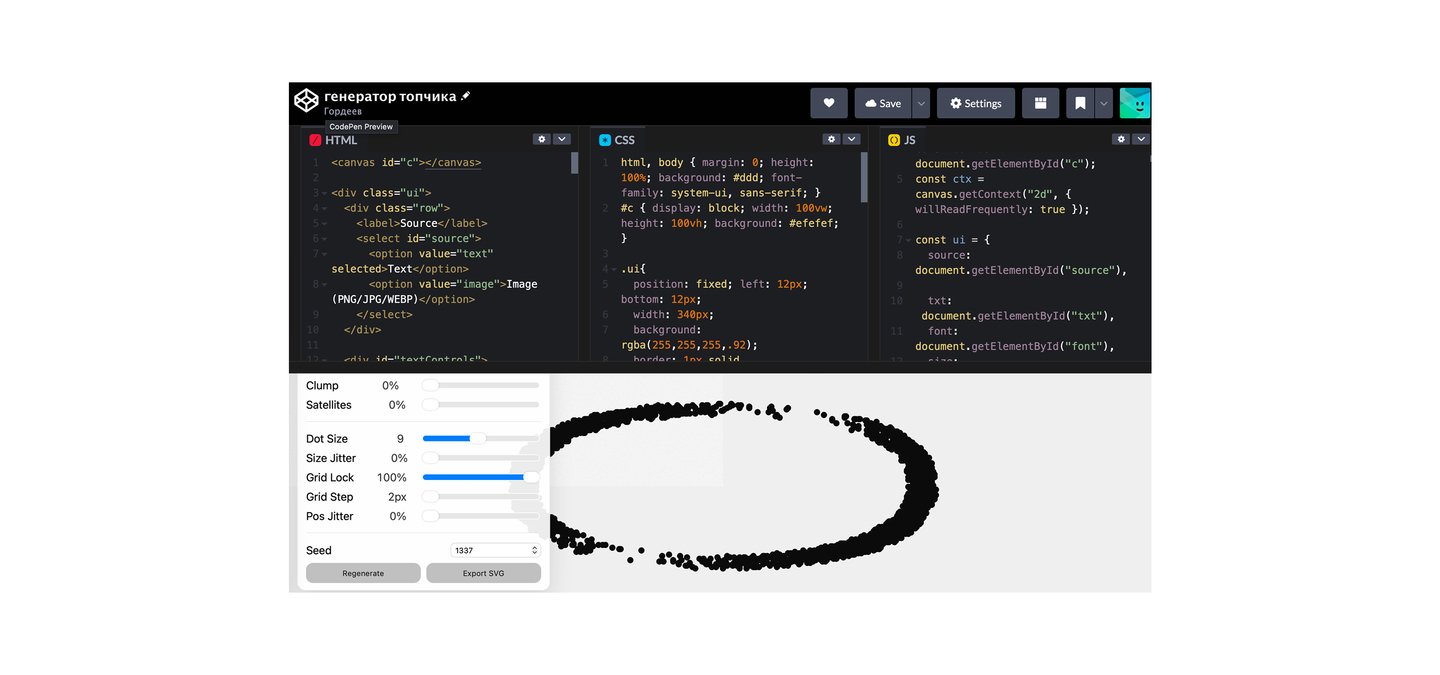The width and height of the screenshot is (1440, 675).
Task: Click "willReadFrequently: true" in JS
Action: [990, 209]
